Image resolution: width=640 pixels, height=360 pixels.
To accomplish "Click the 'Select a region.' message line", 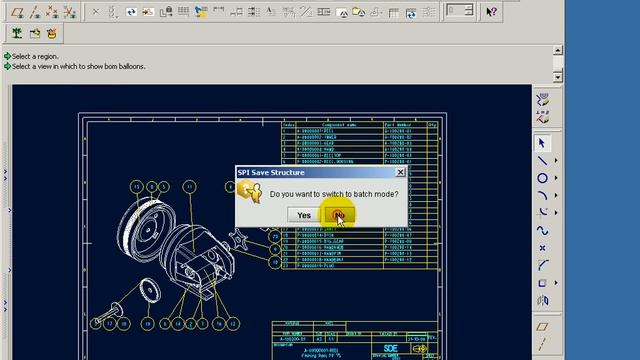I will pyautogui.click(x=35, y=56).
